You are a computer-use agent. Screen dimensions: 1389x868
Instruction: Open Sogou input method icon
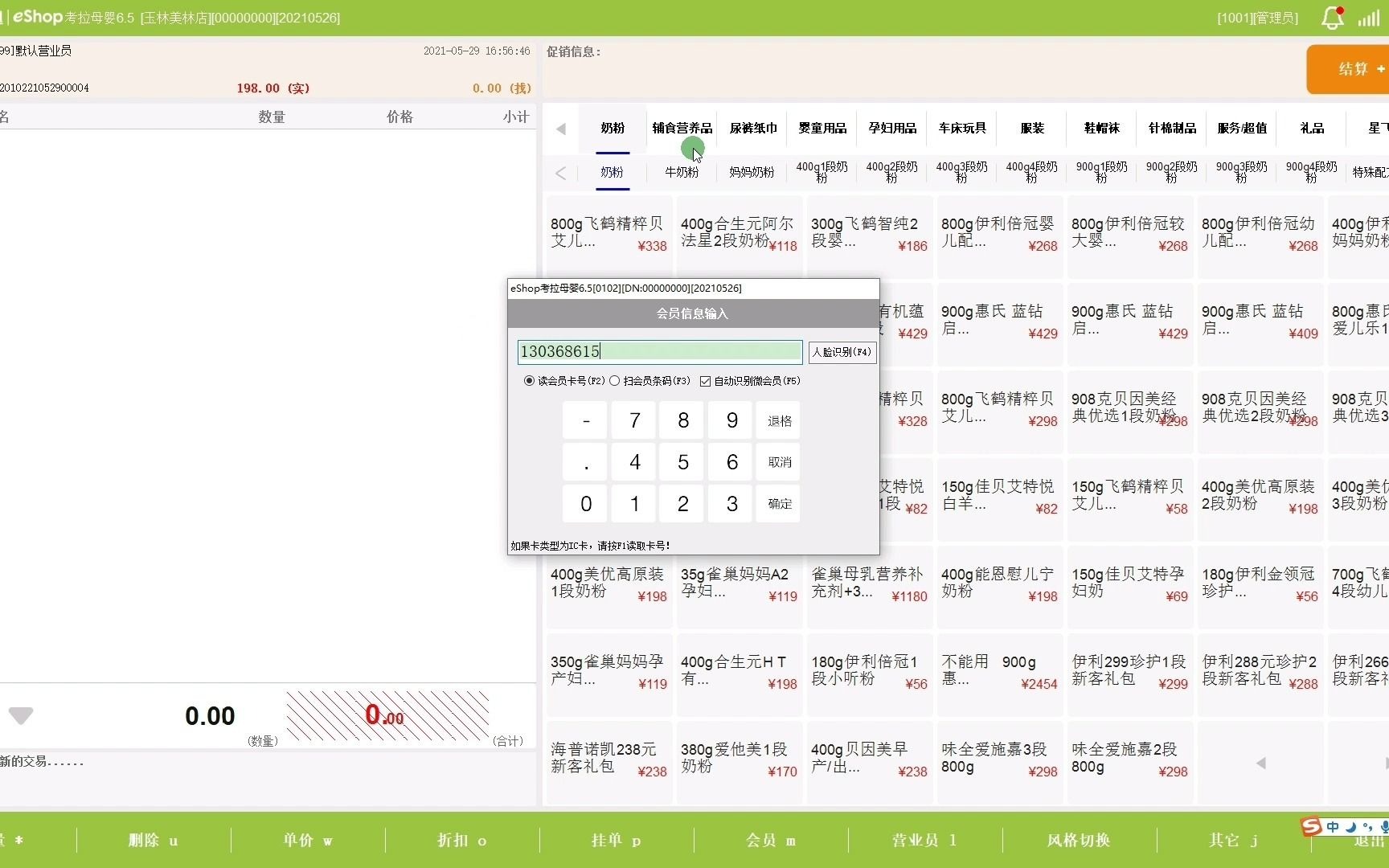[1312, 826]
